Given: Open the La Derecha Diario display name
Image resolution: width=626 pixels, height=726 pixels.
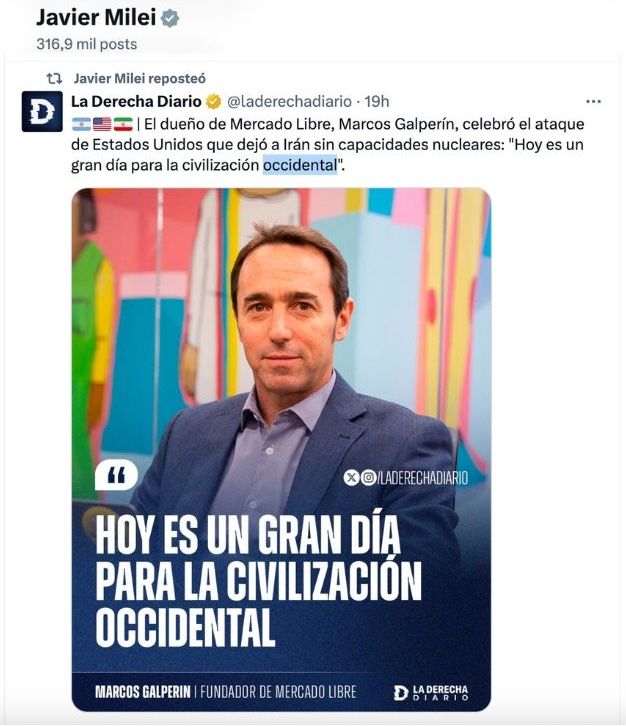Looking at the screenshot, I should (136, 101).
